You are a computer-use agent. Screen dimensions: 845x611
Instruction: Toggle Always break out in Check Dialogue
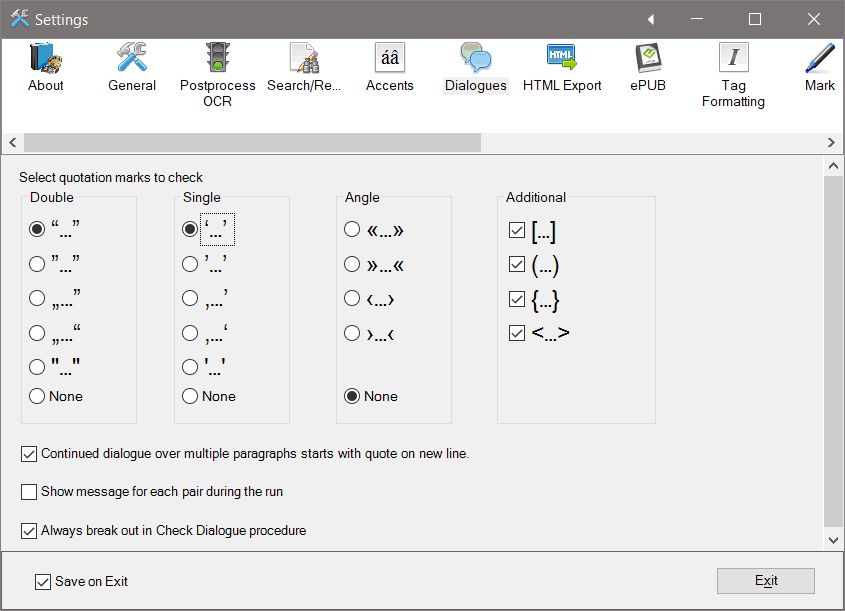(29, 531)
